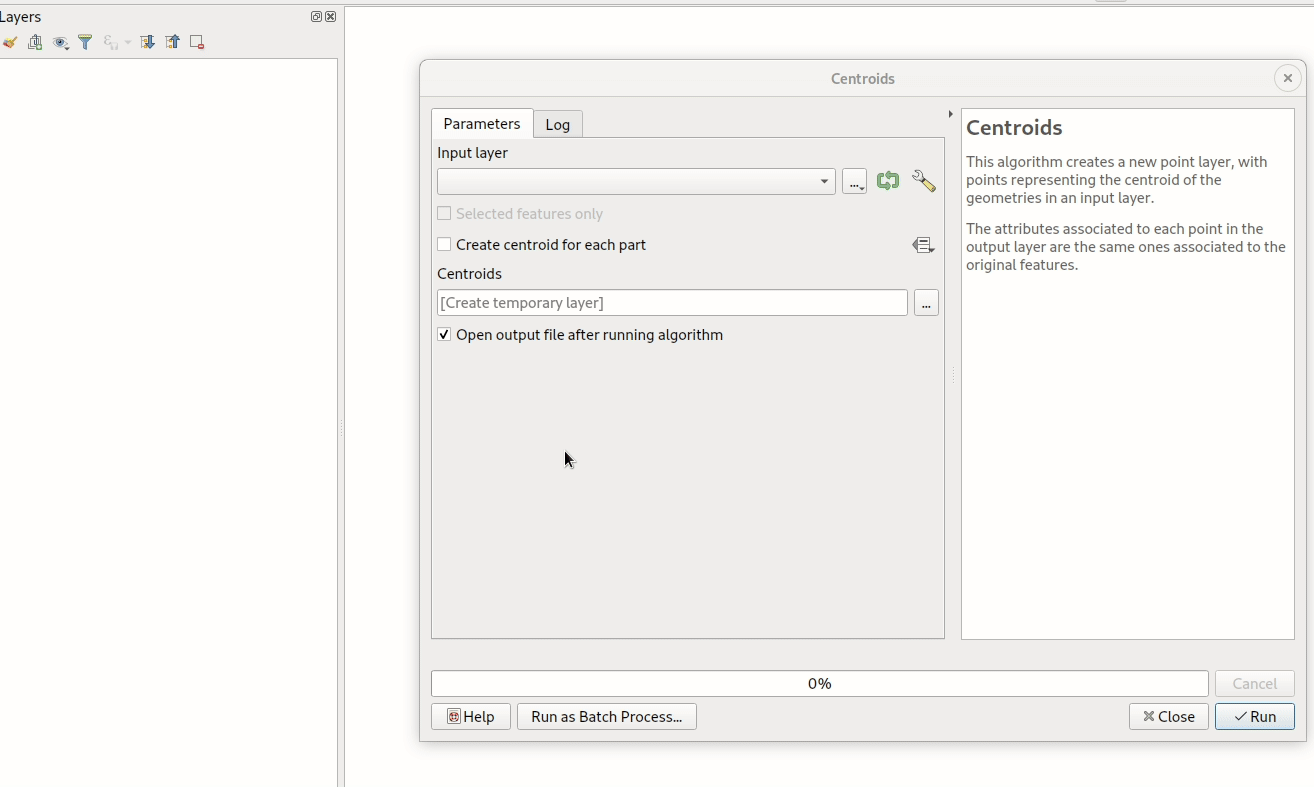The height and width of the screenshot is (787, 1314).
Task: Click Remove Layer/Group icon
Action: point(197,42)
